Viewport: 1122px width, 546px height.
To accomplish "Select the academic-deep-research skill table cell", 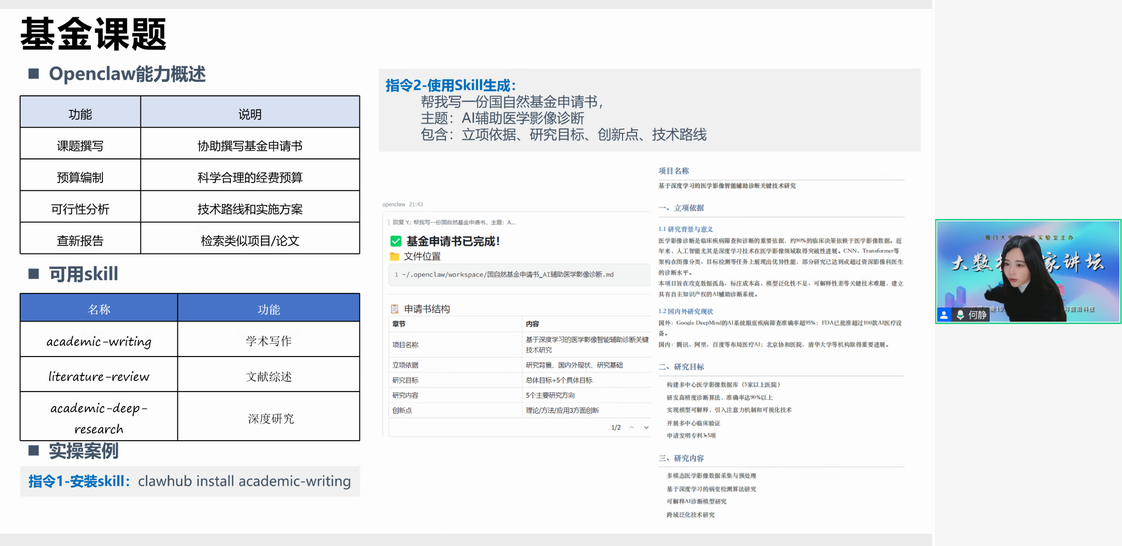I will 99,418.
